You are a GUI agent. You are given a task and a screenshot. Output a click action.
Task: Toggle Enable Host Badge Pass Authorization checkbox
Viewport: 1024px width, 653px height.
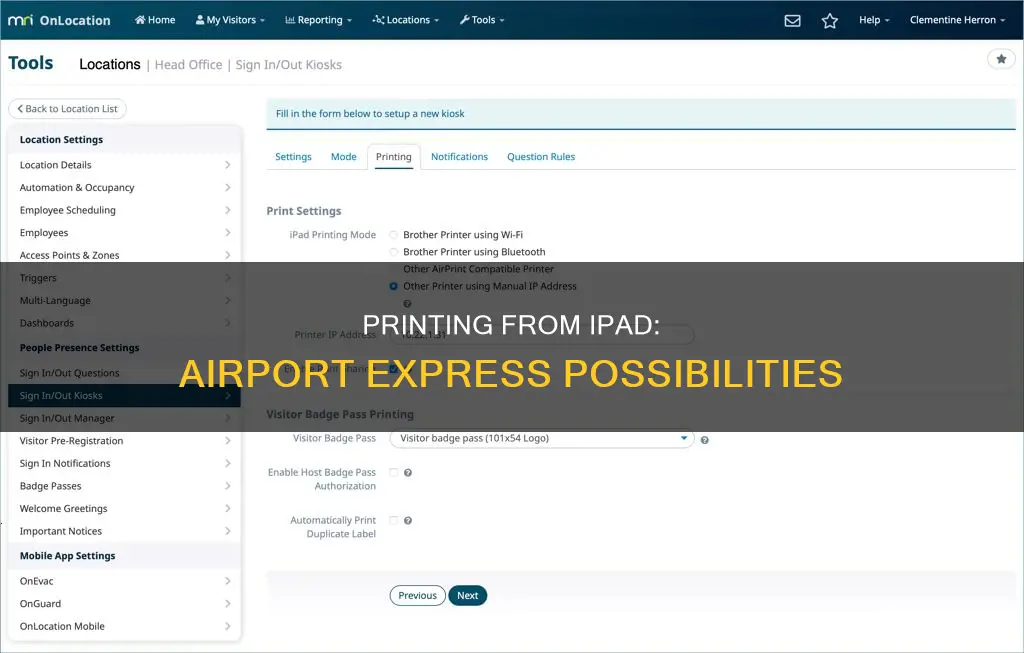393,472
